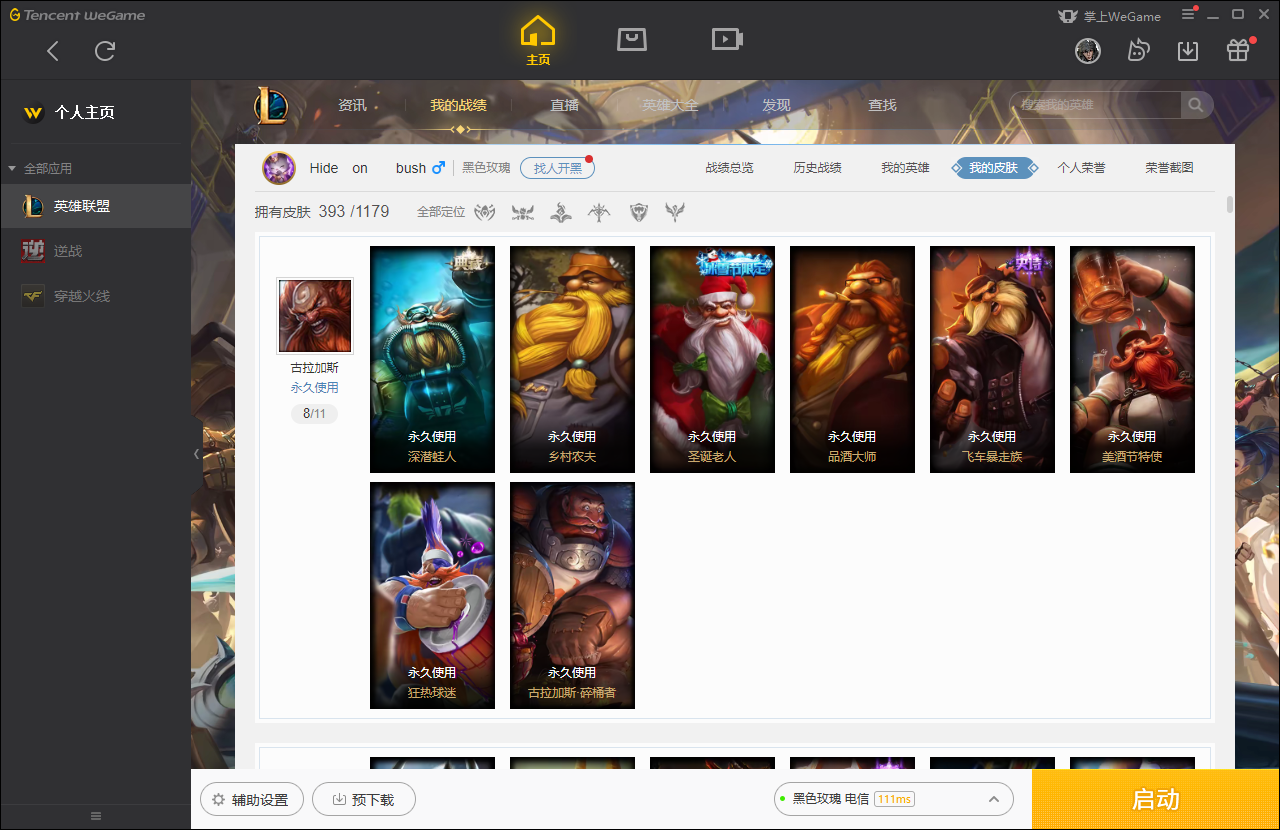Click the skin list vertical scrollbar
This screenshot has height=830, width=1280.
point(1230,205)
